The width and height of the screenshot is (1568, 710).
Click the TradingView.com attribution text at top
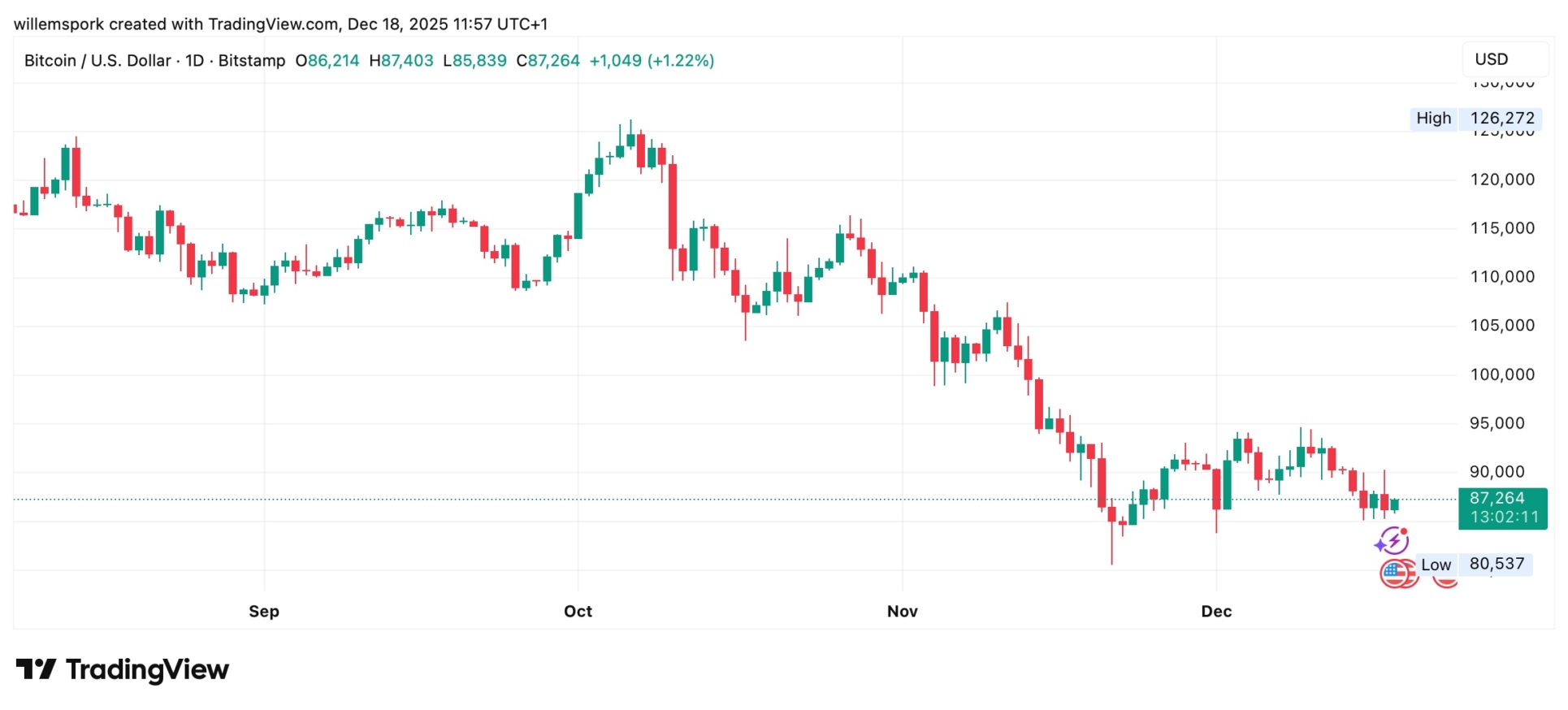pyautogui.click(x=274, y=24)
